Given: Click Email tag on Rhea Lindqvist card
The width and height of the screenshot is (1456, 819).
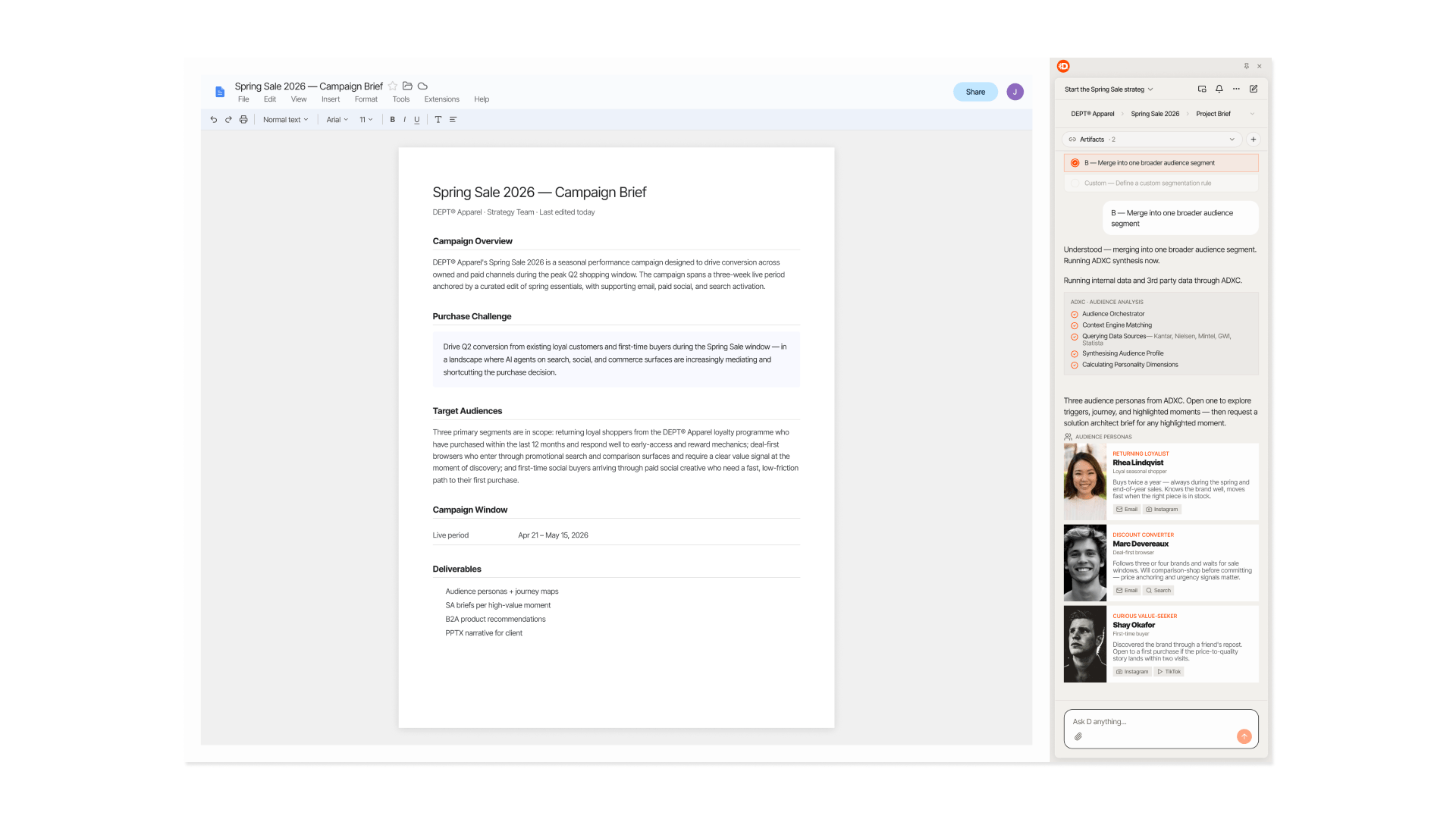Looking at the screenshot, I should point(1127,510).
